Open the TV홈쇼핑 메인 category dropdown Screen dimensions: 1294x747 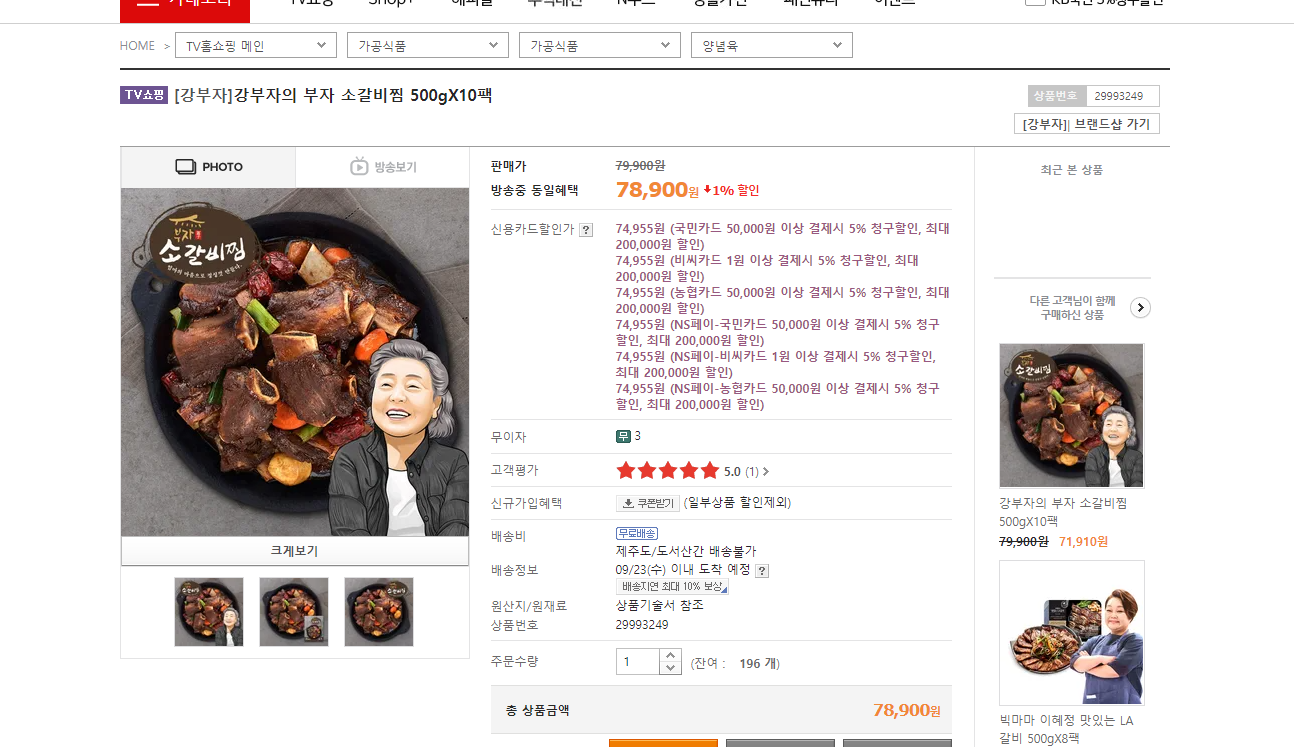pyautogui.click(x=256, y=46)
